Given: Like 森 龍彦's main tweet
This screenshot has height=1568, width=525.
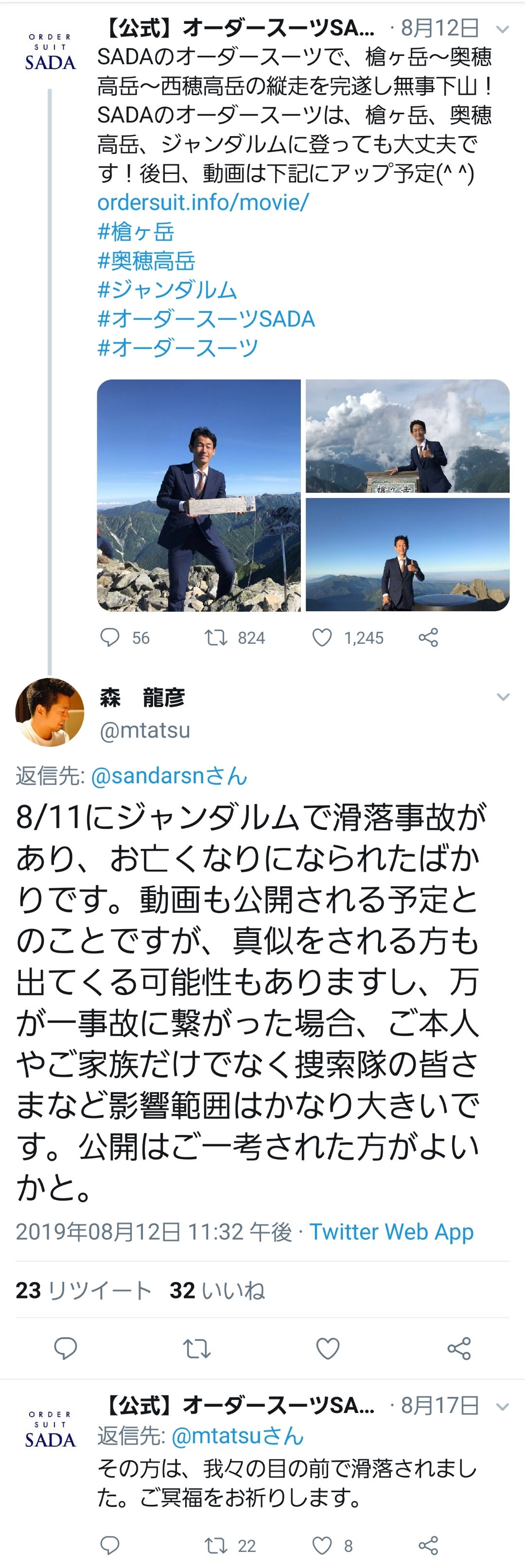Looking at the screenshot, I should point(328,1348).
